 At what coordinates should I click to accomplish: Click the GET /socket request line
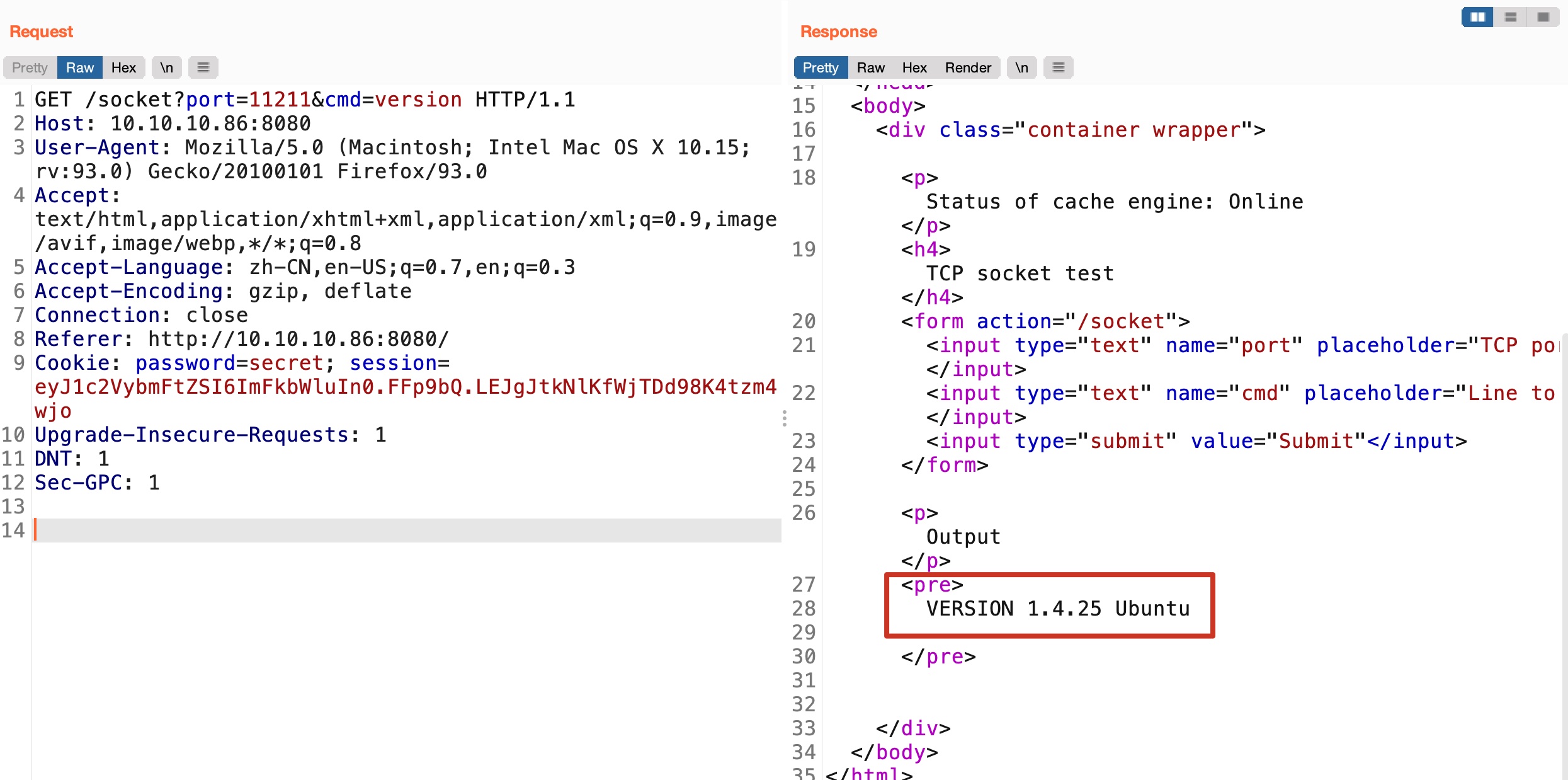(x=305, y=100)
